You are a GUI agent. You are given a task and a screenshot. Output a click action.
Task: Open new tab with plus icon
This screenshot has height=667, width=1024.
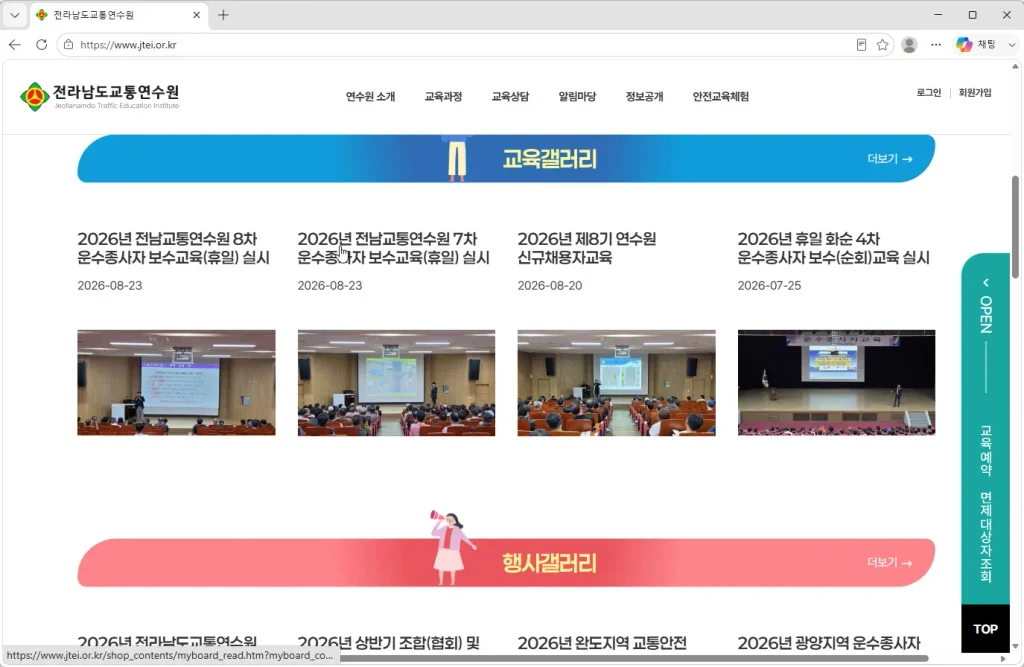pos(223,14)
